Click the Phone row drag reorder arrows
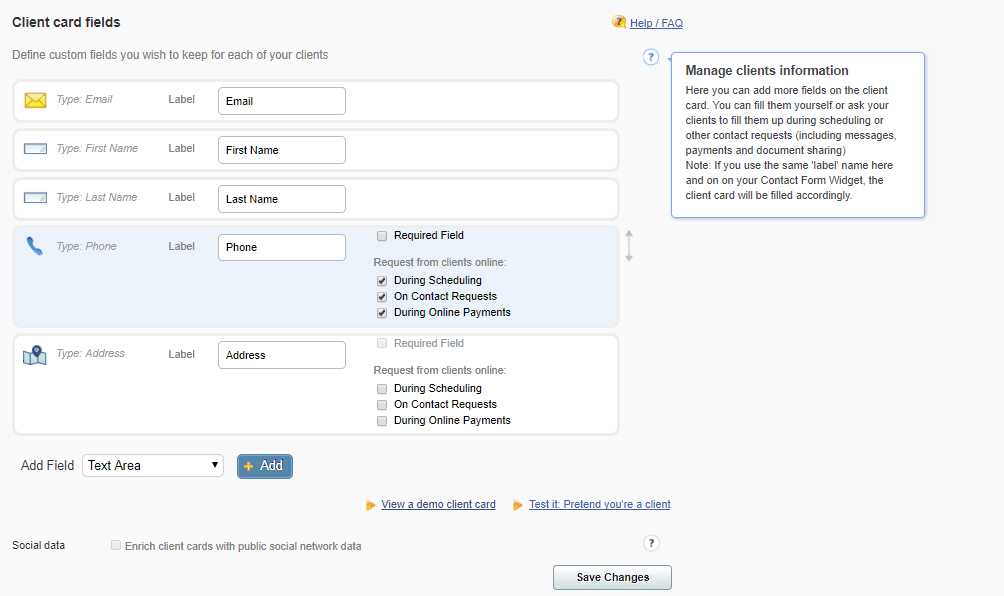1004x596 pixels. coord(629,246)
